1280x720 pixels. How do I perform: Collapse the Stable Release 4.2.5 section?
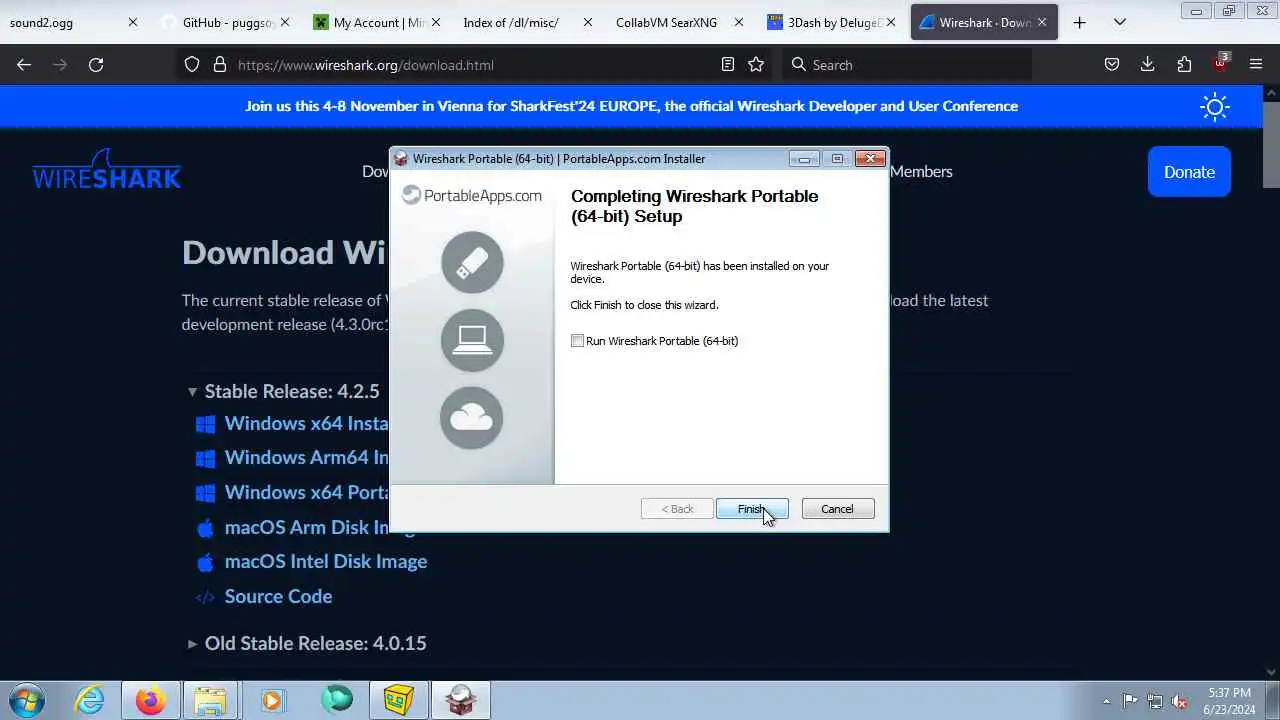pyautogui.click(x=192, y=392)
